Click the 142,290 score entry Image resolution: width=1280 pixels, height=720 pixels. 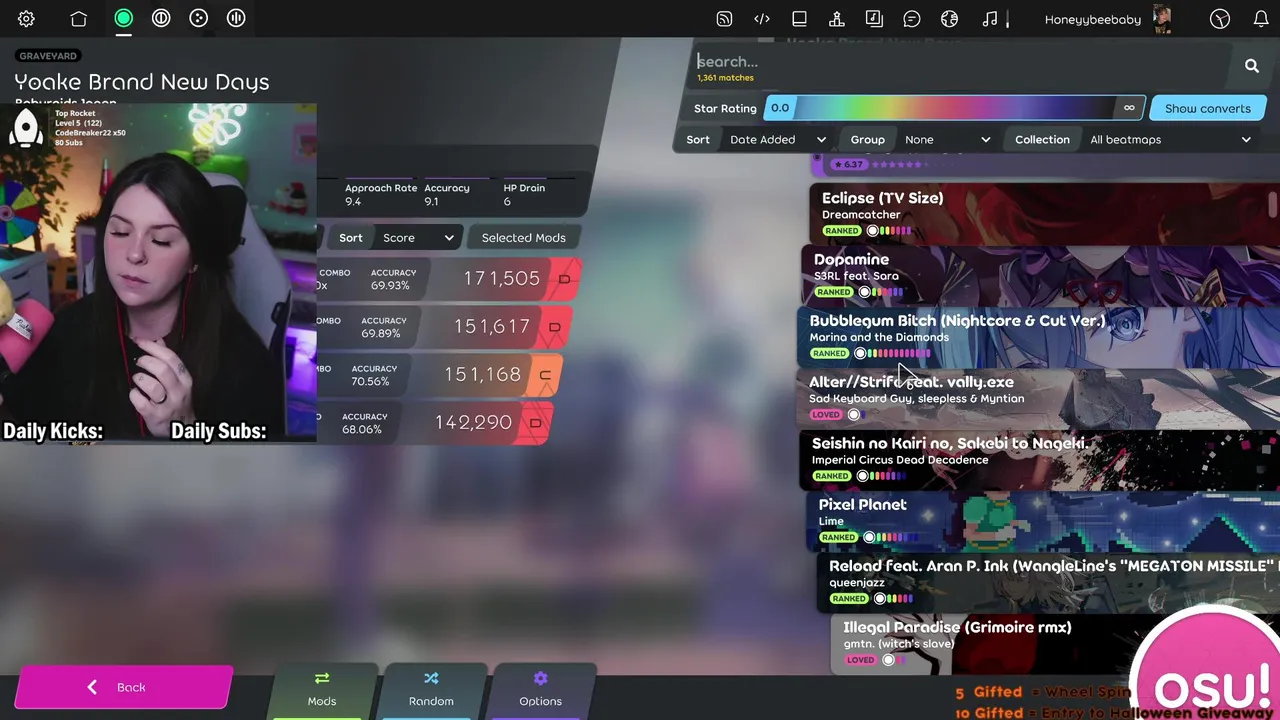[435, 423]
